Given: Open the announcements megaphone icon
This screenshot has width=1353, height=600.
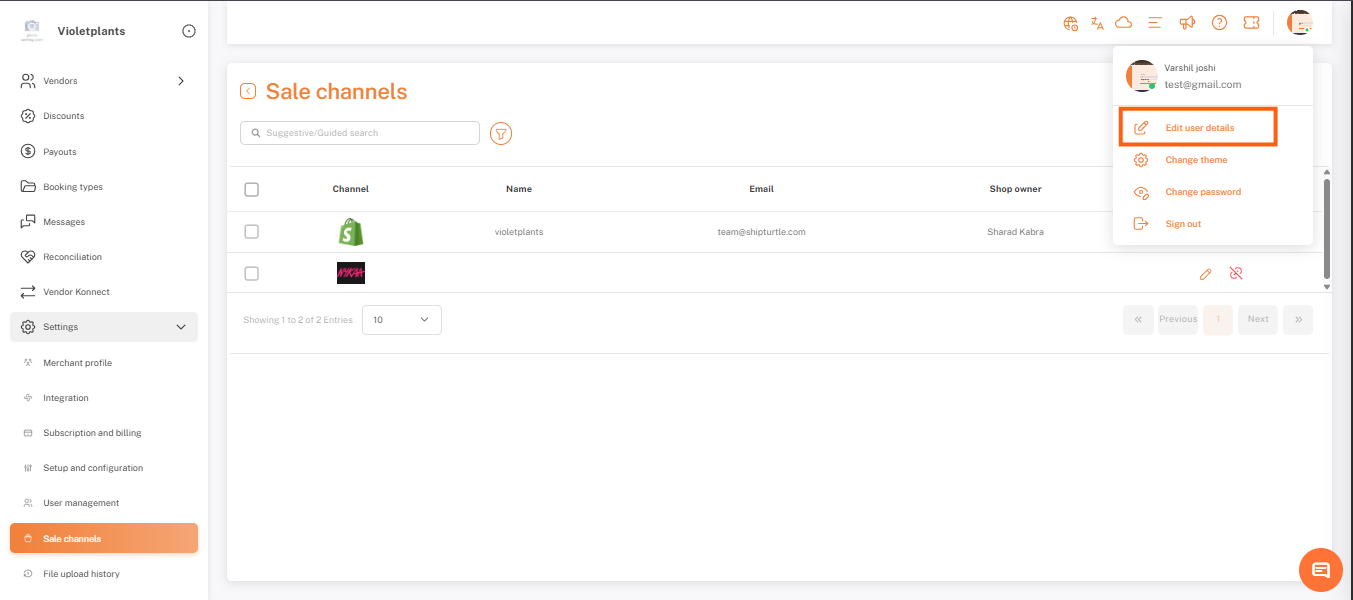Looking at the screenshot, I should coord(1187,23).
